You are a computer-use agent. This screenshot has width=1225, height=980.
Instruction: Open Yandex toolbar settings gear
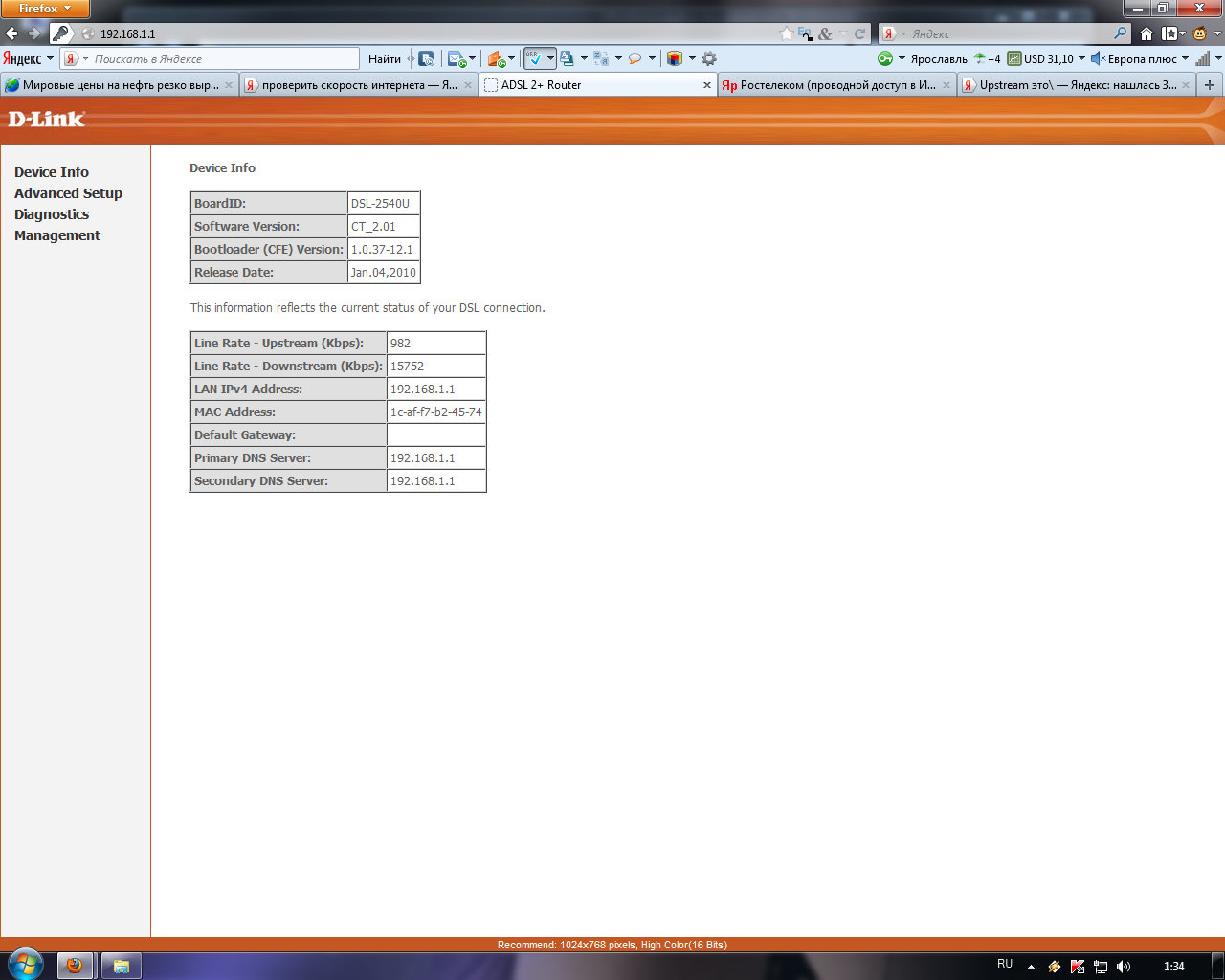(709, 58)
